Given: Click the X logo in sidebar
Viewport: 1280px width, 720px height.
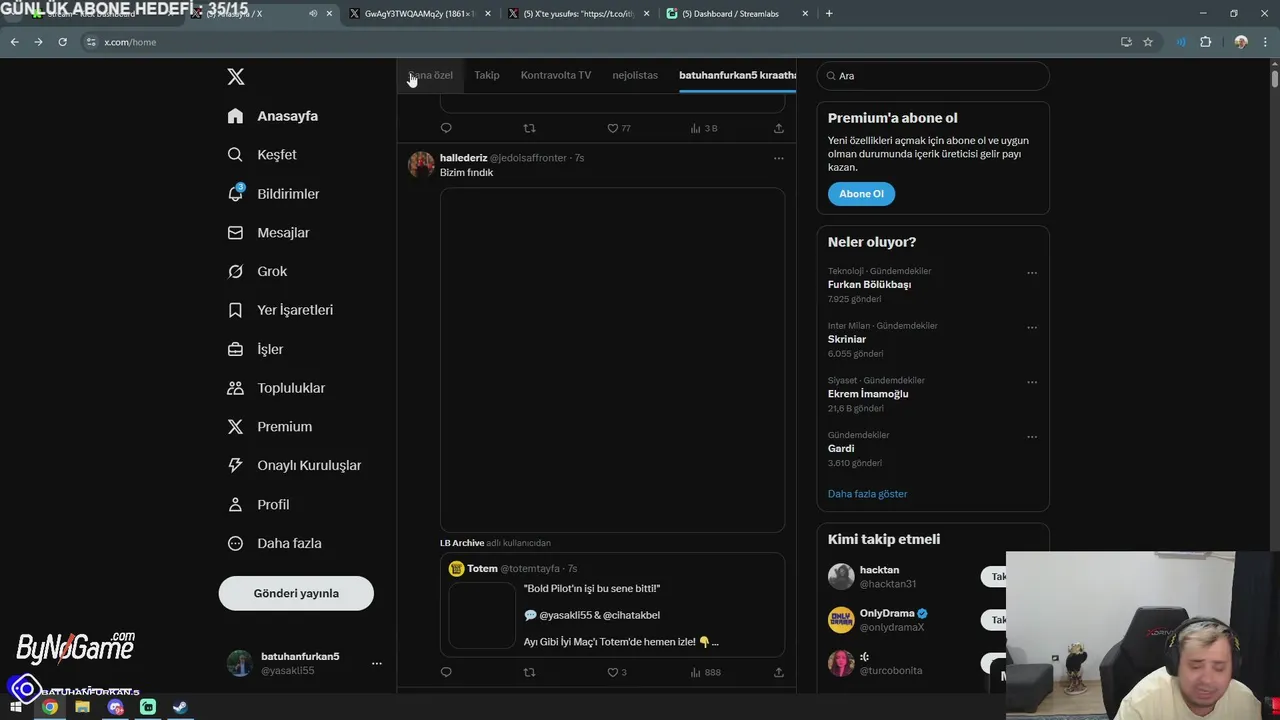Looking at the screenshot, I should (236, 77).
